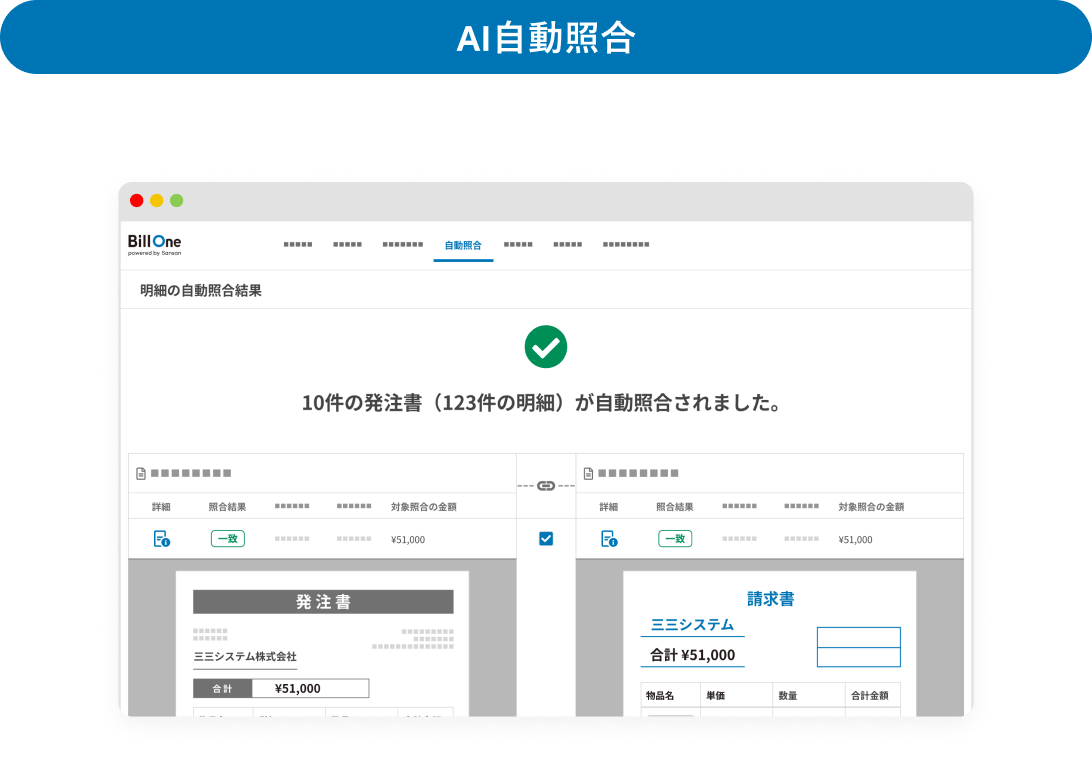This screenshot has height=774, width=1092.
Task: Click the Bill One logo
Action: point(155,245)
